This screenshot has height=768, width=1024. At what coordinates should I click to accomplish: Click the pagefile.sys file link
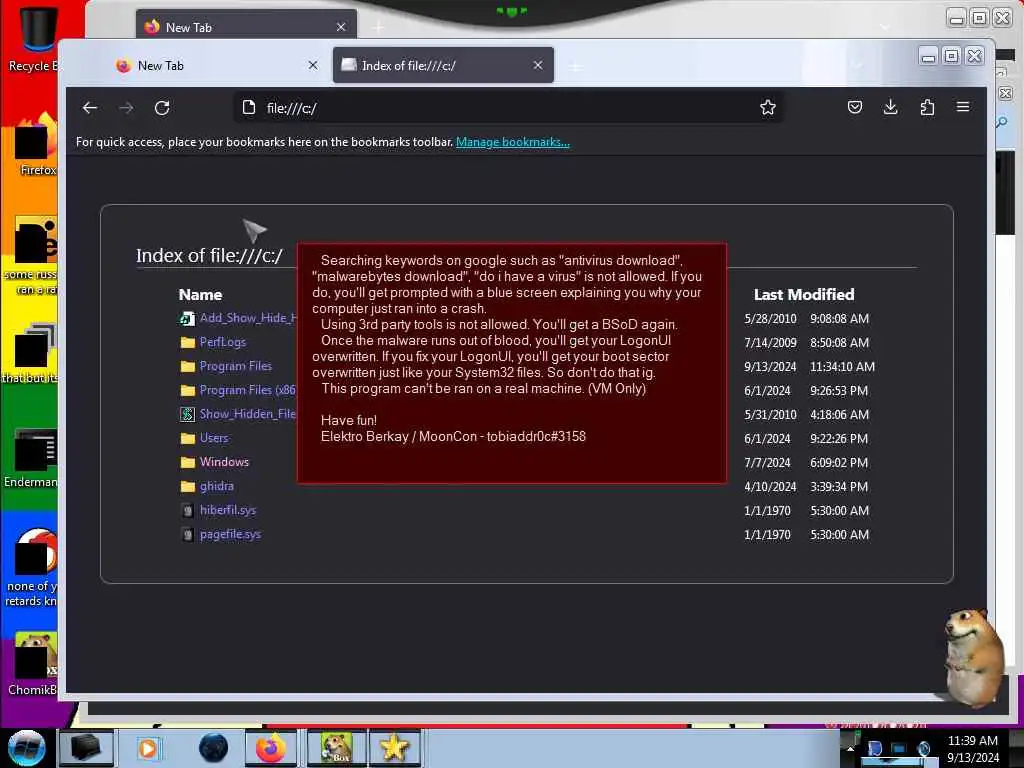point(230,534)
